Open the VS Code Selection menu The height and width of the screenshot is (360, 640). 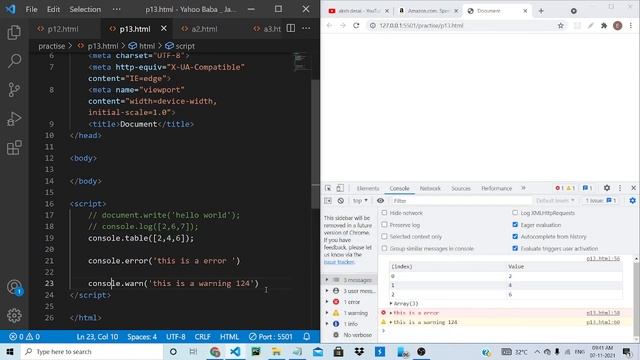point(85,9)
